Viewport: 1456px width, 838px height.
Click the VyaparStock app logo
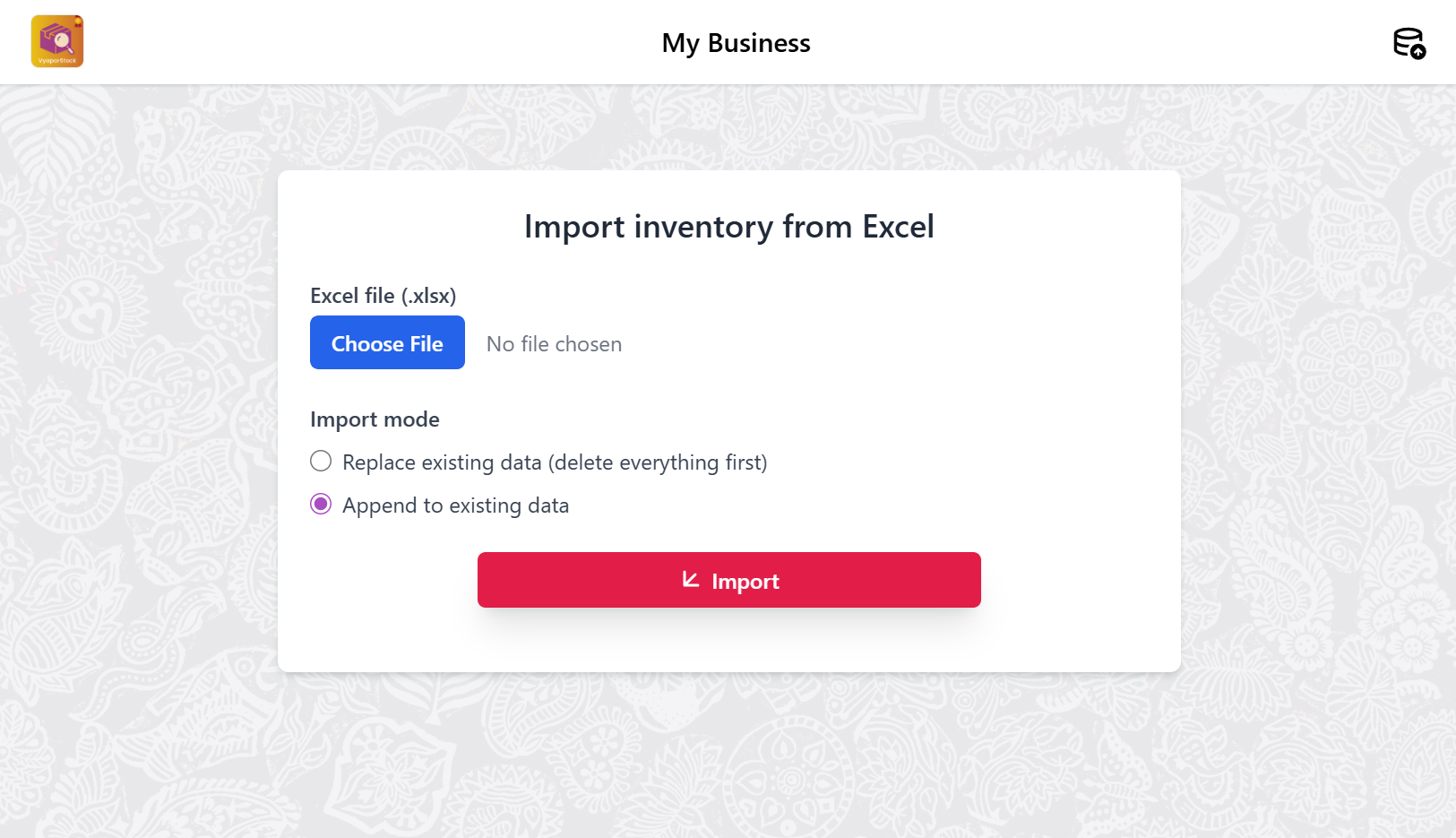(57, 41)
